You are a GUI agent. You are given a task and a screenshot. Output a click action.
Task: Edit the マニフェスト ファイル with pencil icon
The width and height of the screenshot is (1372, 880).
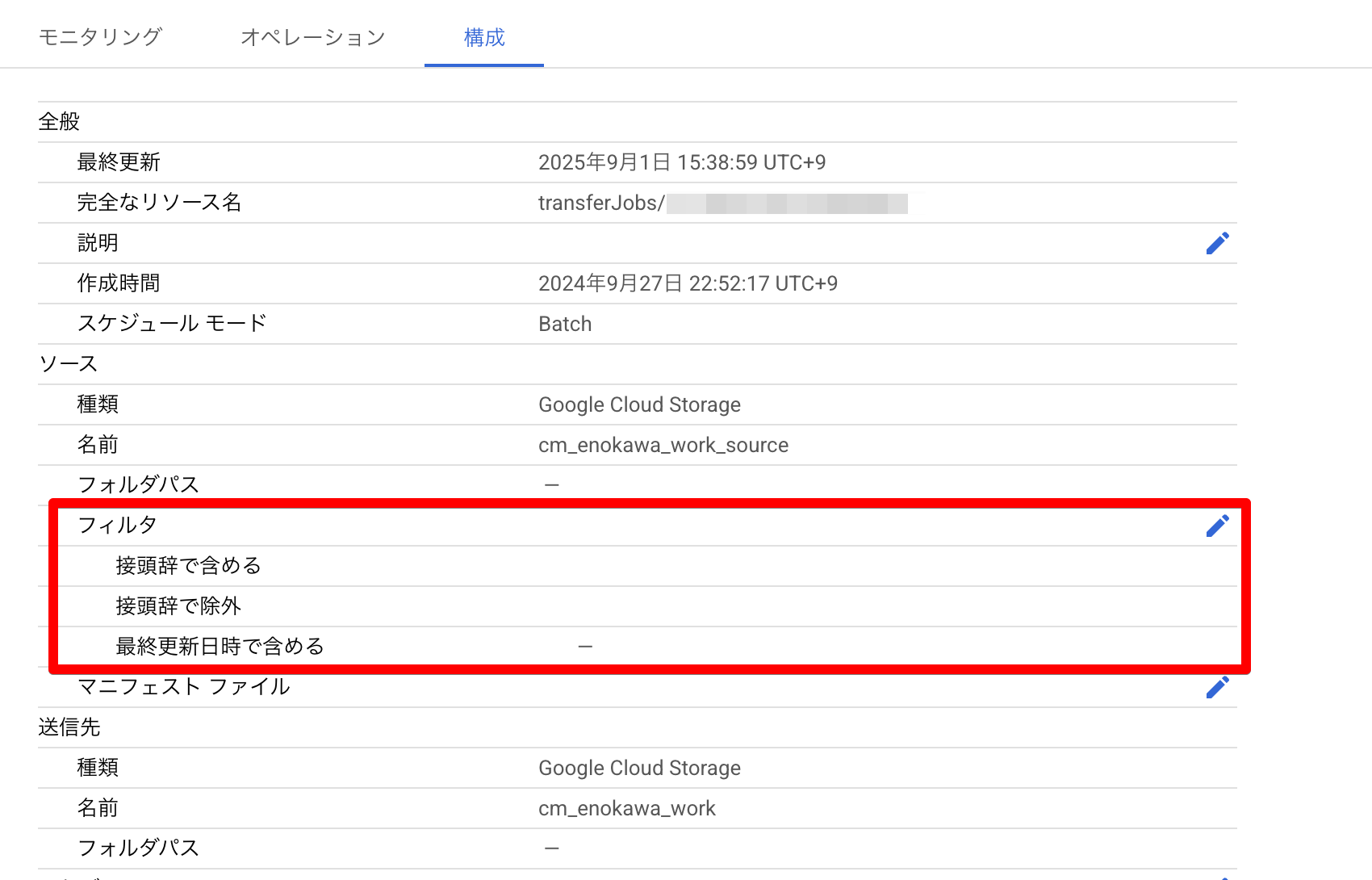point(1217,687)
